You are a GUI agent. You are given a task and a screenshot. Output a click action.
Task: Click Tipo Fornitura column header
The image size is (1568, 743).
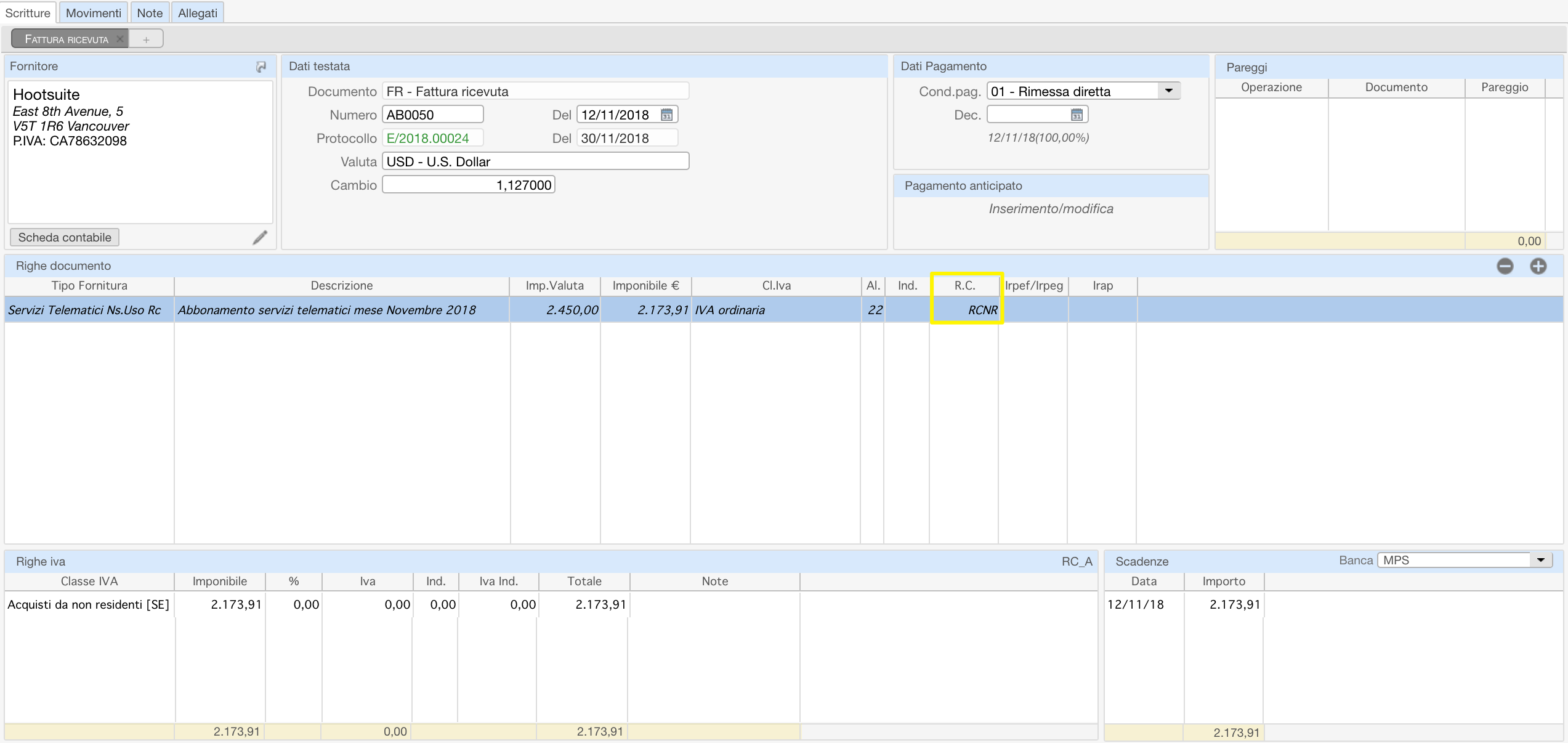coord(89,286)
